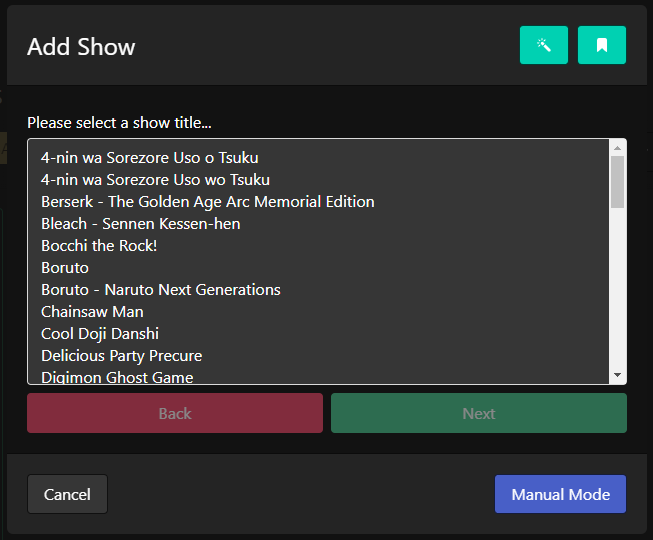Choose Boruto - Naruto Next Generations
The image size is (653, 540).
point(318,290)
